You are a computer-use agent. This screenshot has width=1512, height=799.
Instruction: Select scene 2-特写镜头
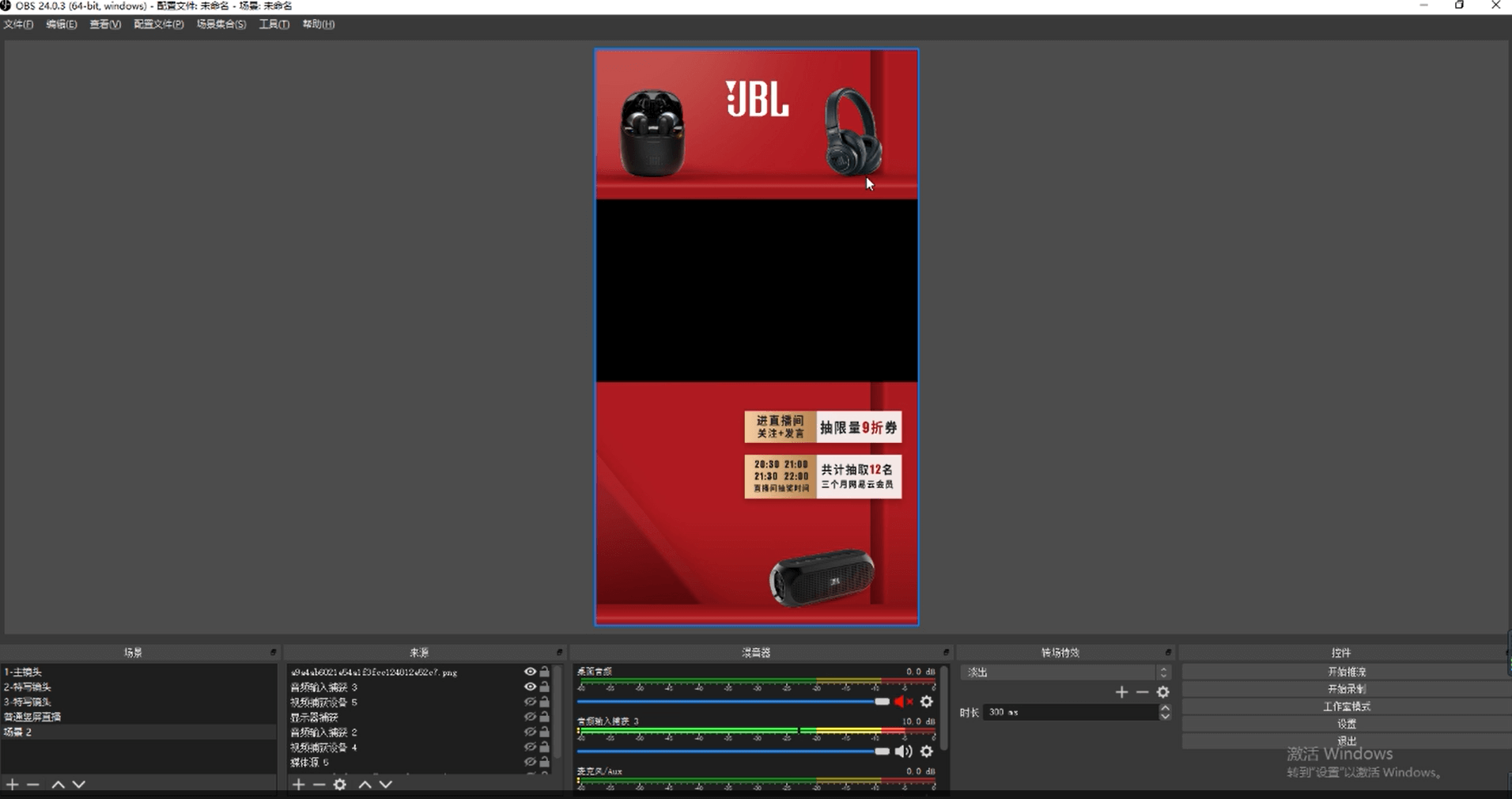tap(138, 687)
